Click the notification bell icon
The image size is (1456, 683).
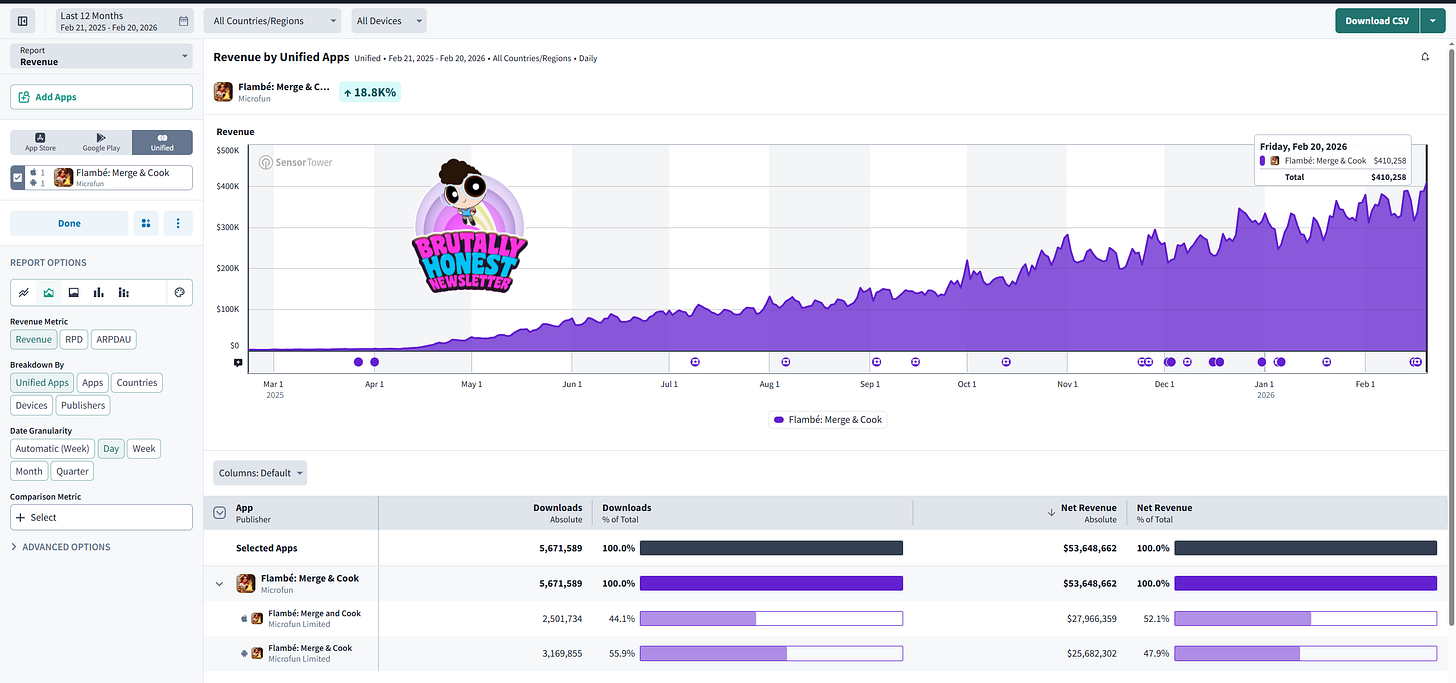1425,57
